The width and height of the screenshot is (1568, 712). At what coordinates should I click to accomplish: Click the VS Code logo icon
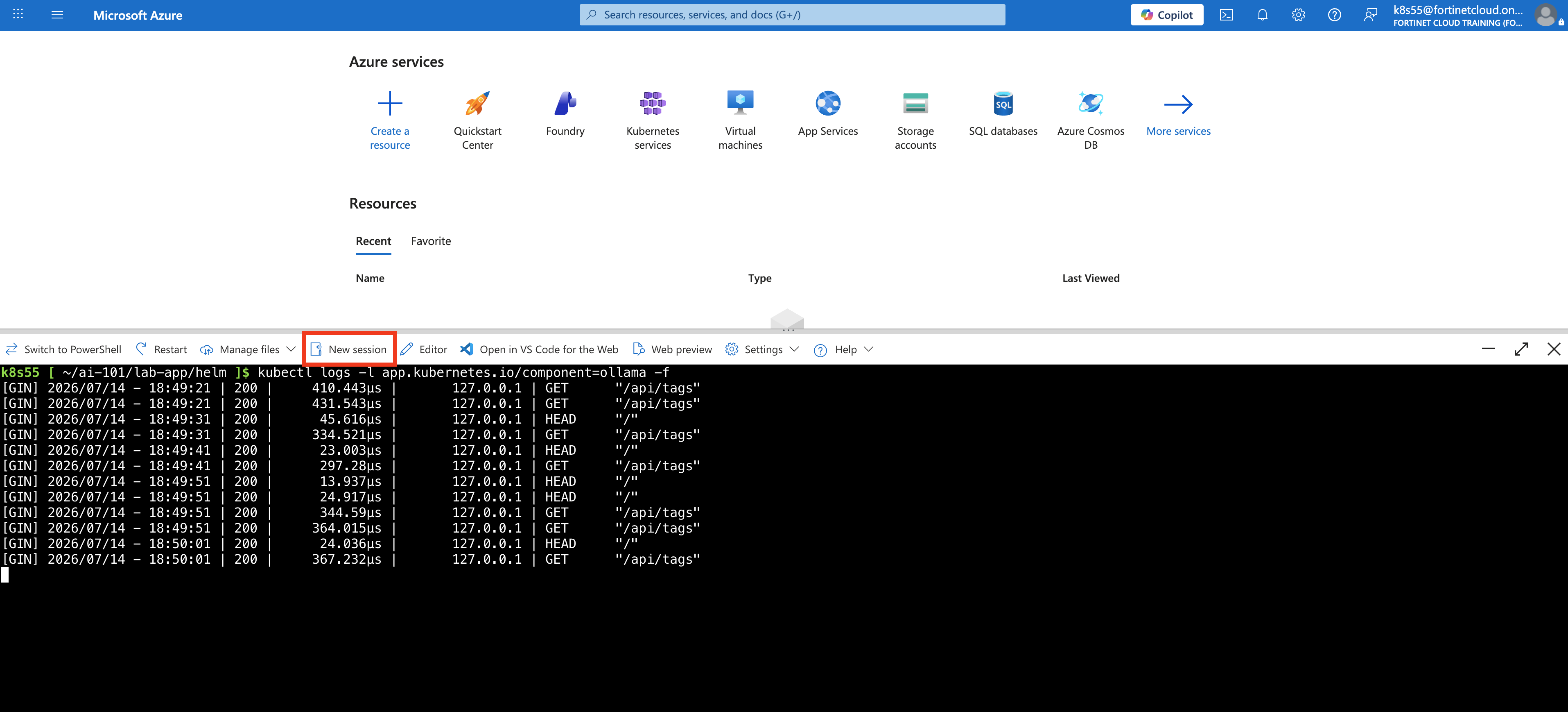(467, 349)
